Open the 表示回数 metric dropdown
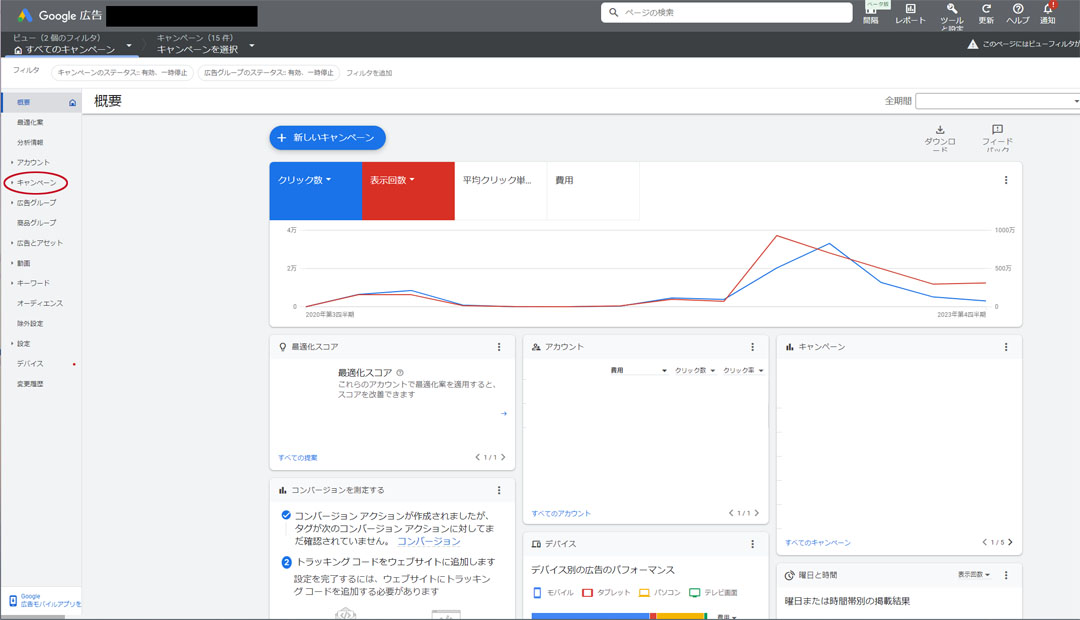Screen dimensions: 1080x620 pos(392,181)
